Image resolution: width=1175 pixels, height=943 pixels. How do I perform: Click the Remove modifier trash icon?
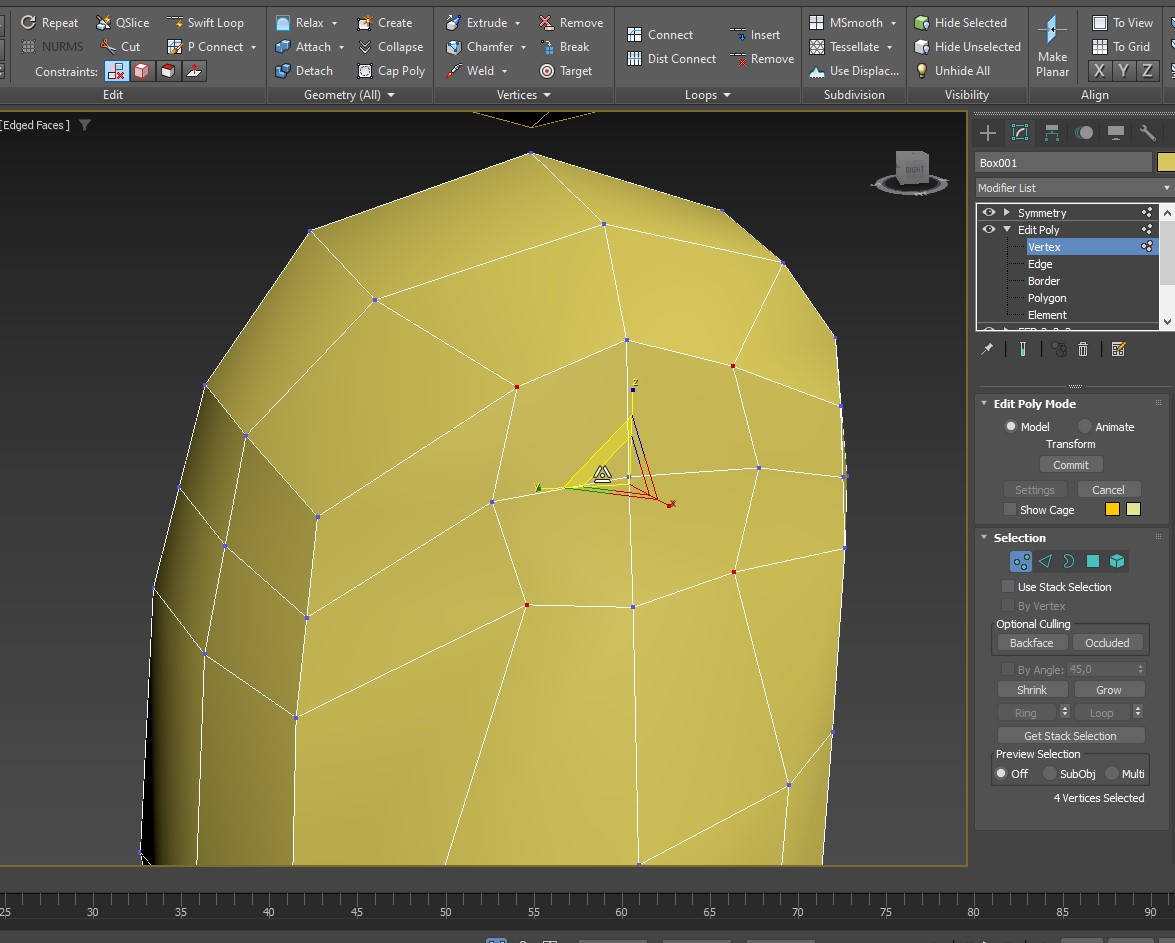1083,349
